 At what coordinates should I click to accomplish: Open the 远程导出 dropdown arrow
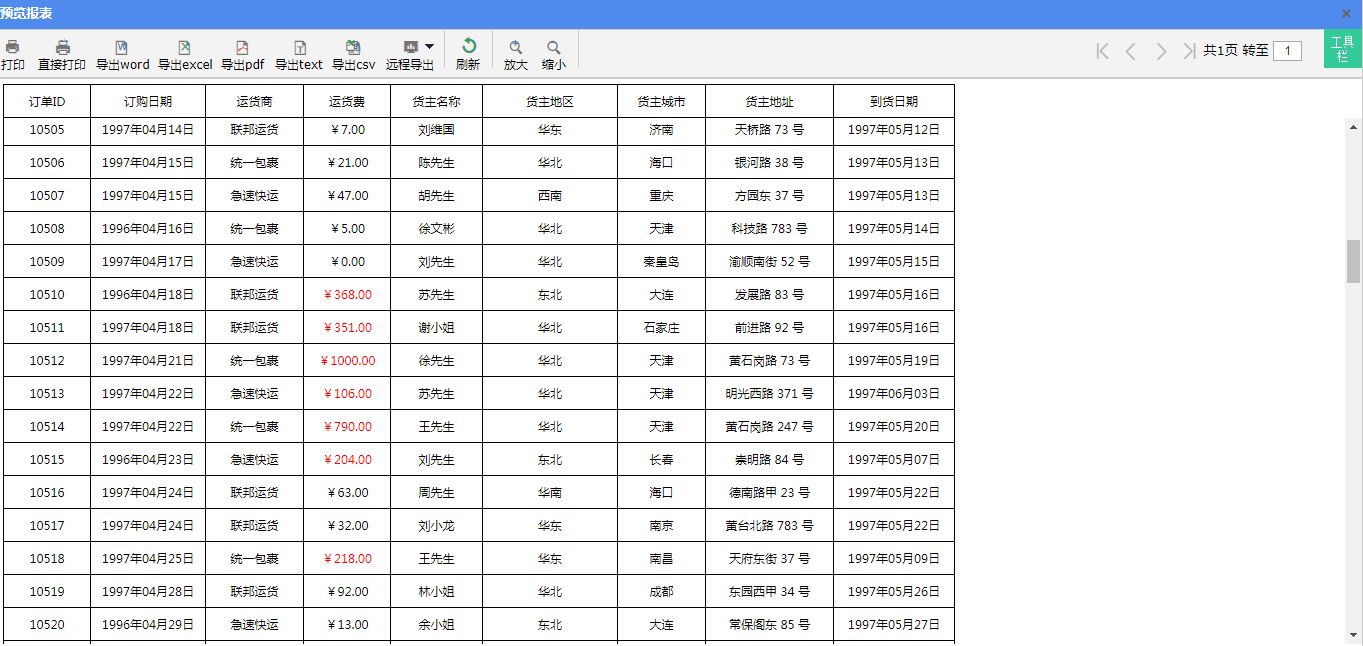coord(430,47)
